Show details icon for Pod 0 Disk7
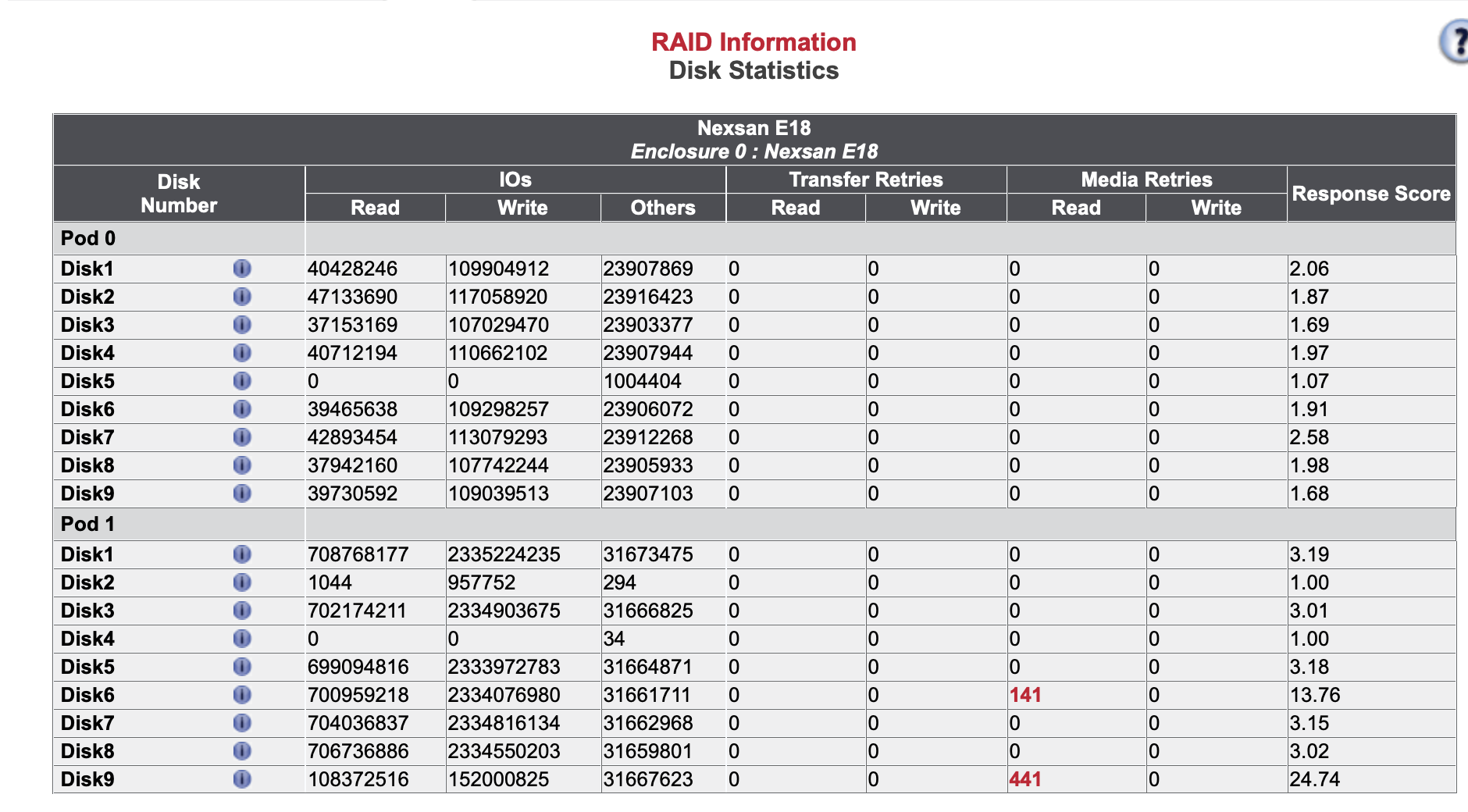This screenshot has height=812, width=1468. (x=242, y=437)
